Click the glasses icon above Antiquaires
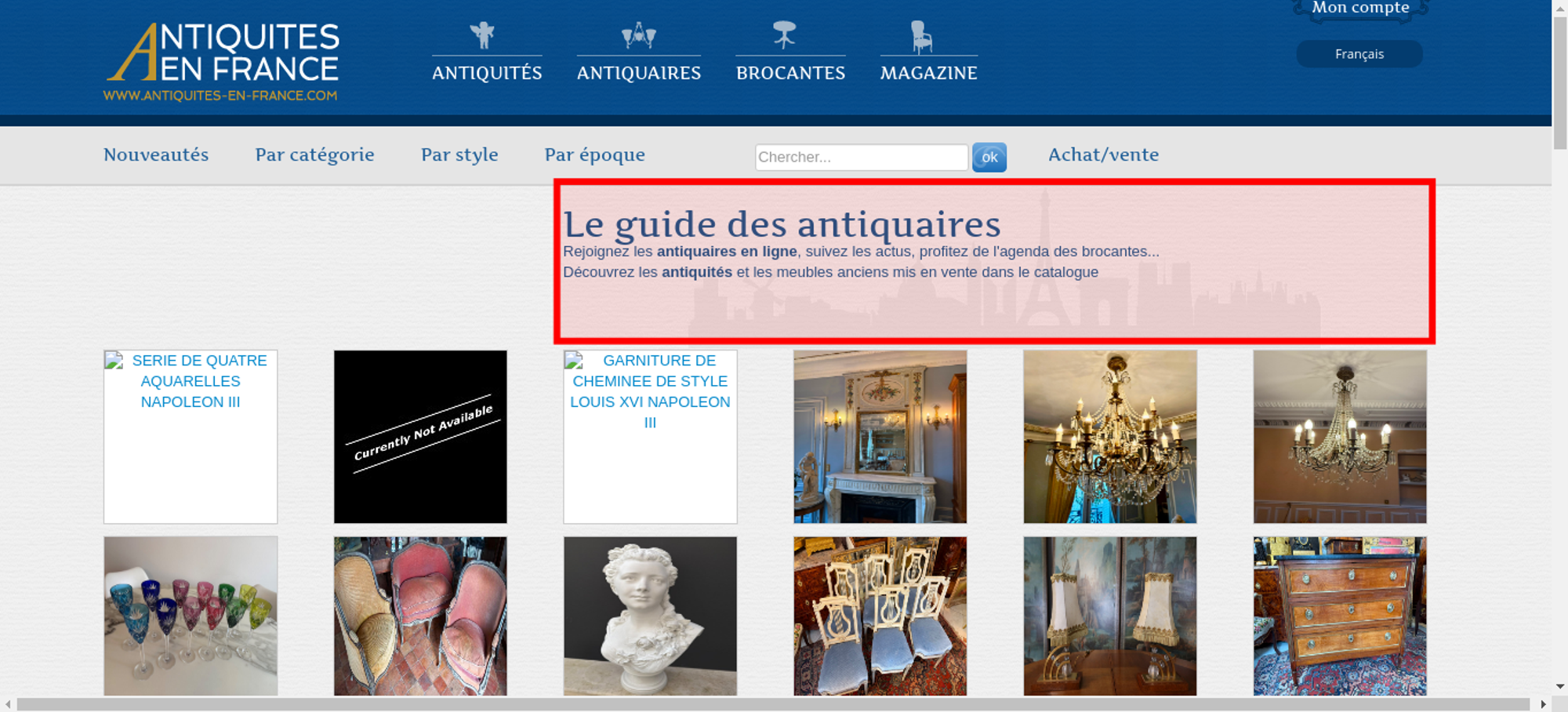The height and width of the screenshot is (712, 1568). click(639, 35)
